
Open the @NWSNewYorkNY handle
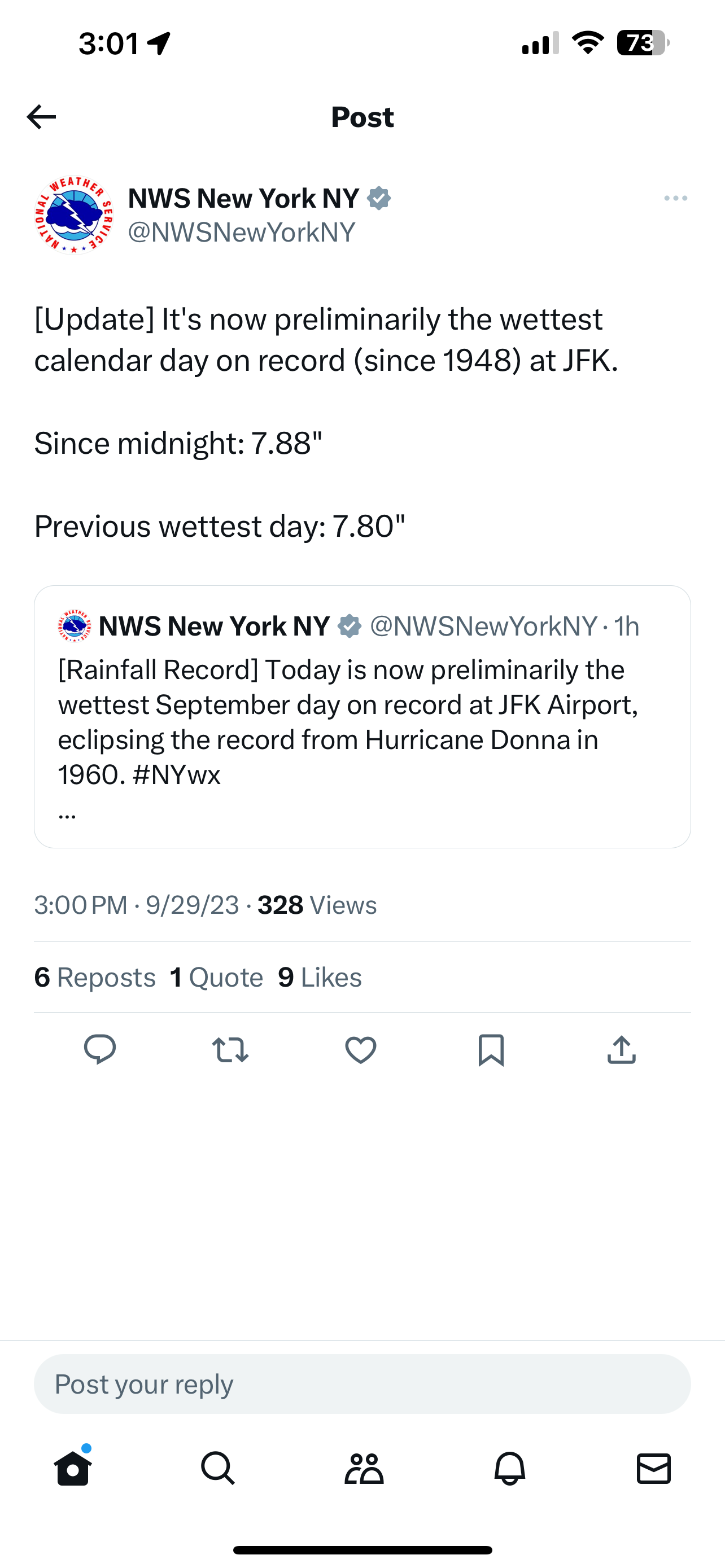[242, 232]
